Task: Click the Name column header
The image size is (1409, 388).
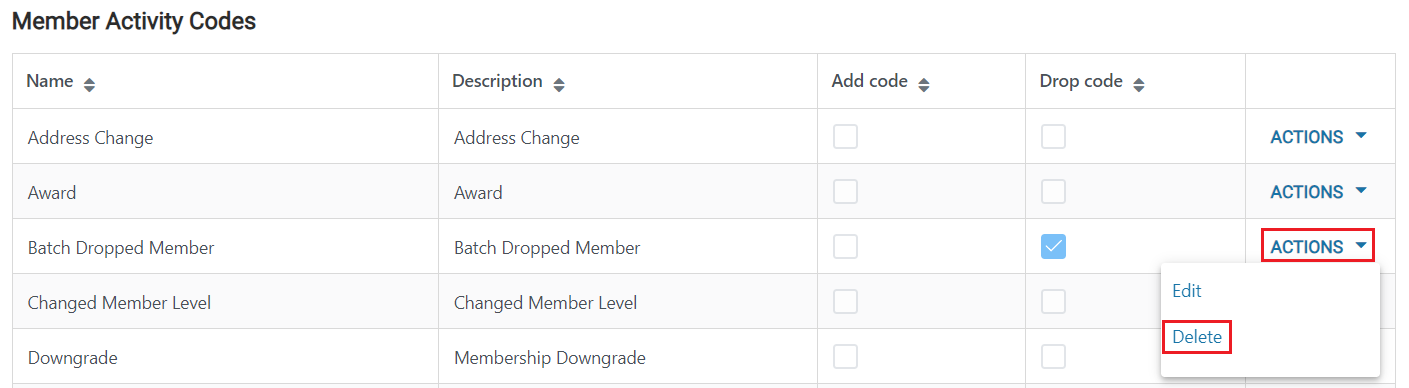Action: click(50, 81)
